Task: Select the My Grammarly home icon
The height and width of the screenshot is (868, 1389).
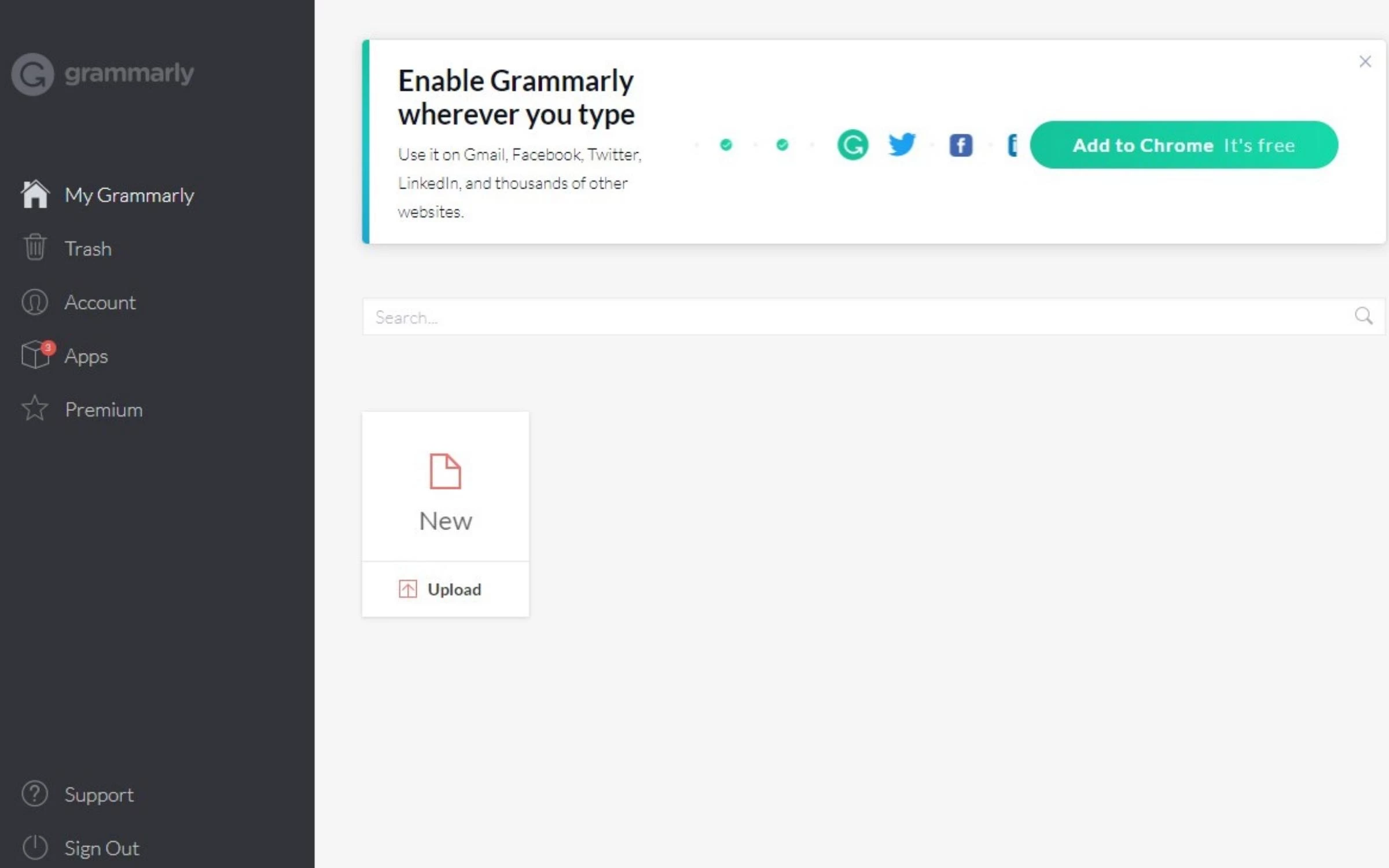Action: pyautogui.click(x=35, y=194)
